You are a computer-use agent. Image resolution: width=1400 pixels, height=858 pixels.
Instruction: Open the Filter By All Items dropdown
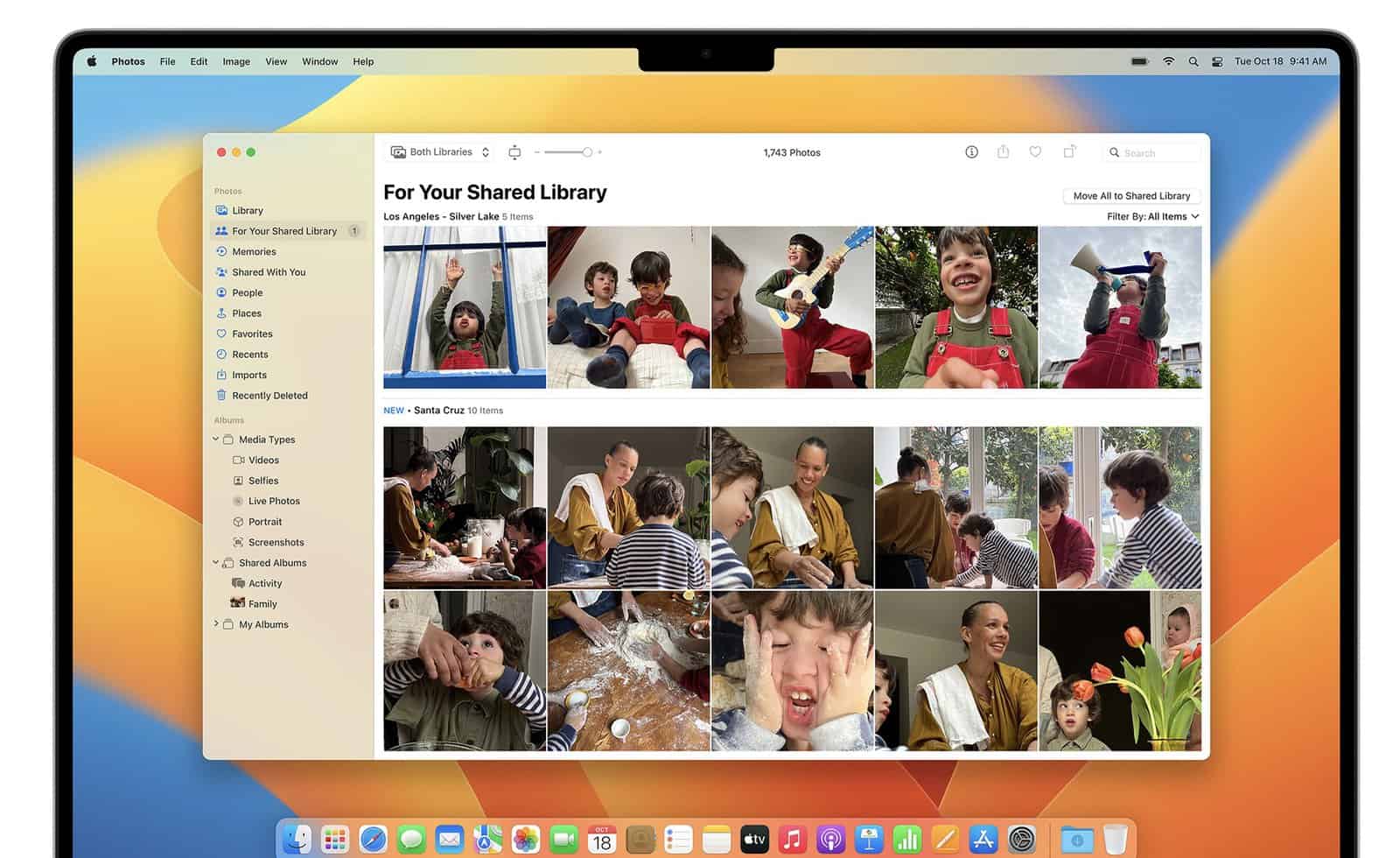[1152, 216]
